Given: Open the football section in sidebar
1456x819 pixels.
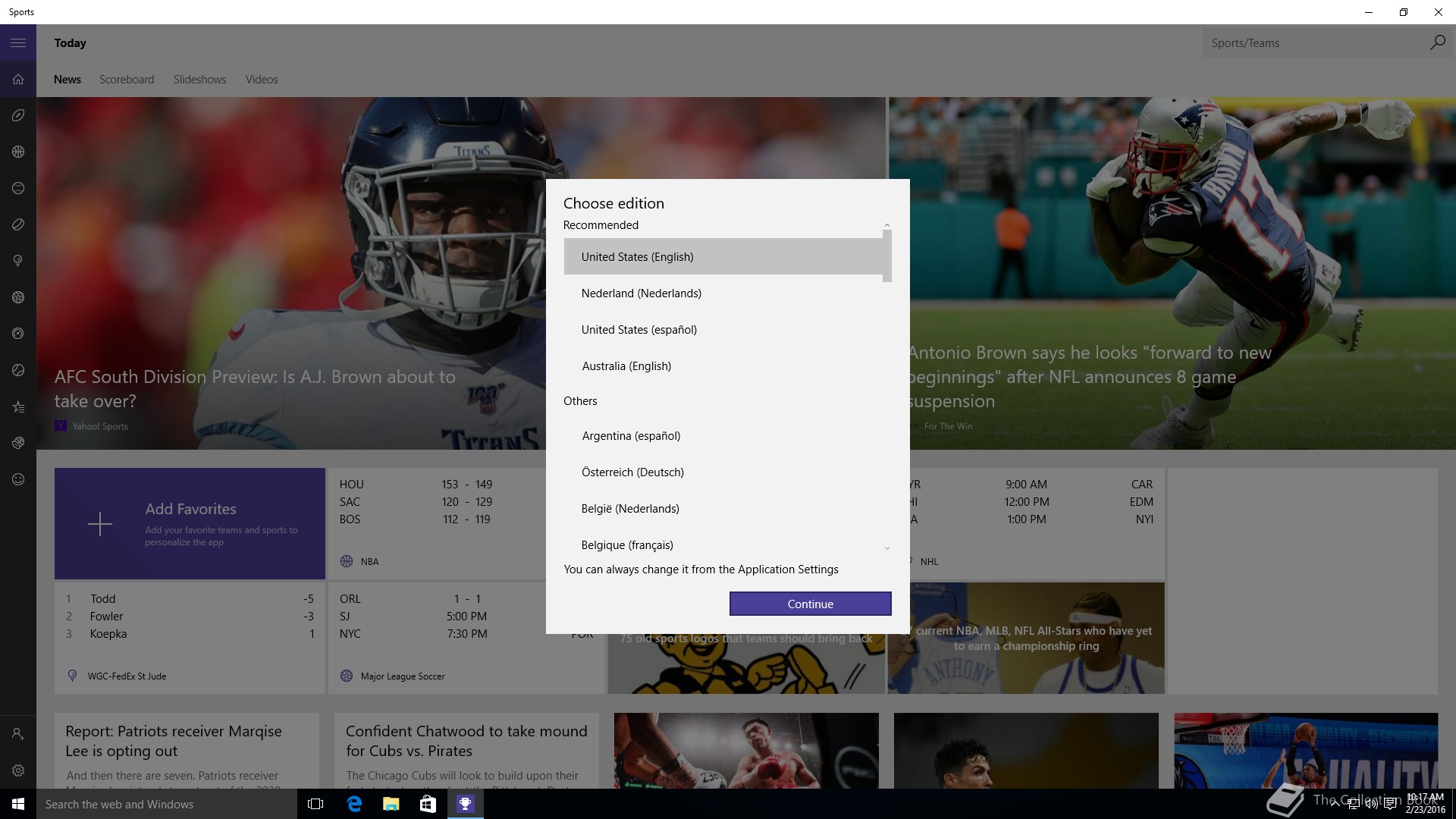Looking at the screenshot, I should [18, 115].
